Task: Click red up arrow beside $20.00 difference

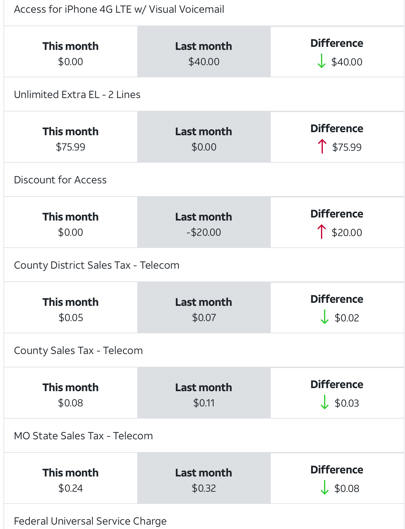Action: pos(322,232)
